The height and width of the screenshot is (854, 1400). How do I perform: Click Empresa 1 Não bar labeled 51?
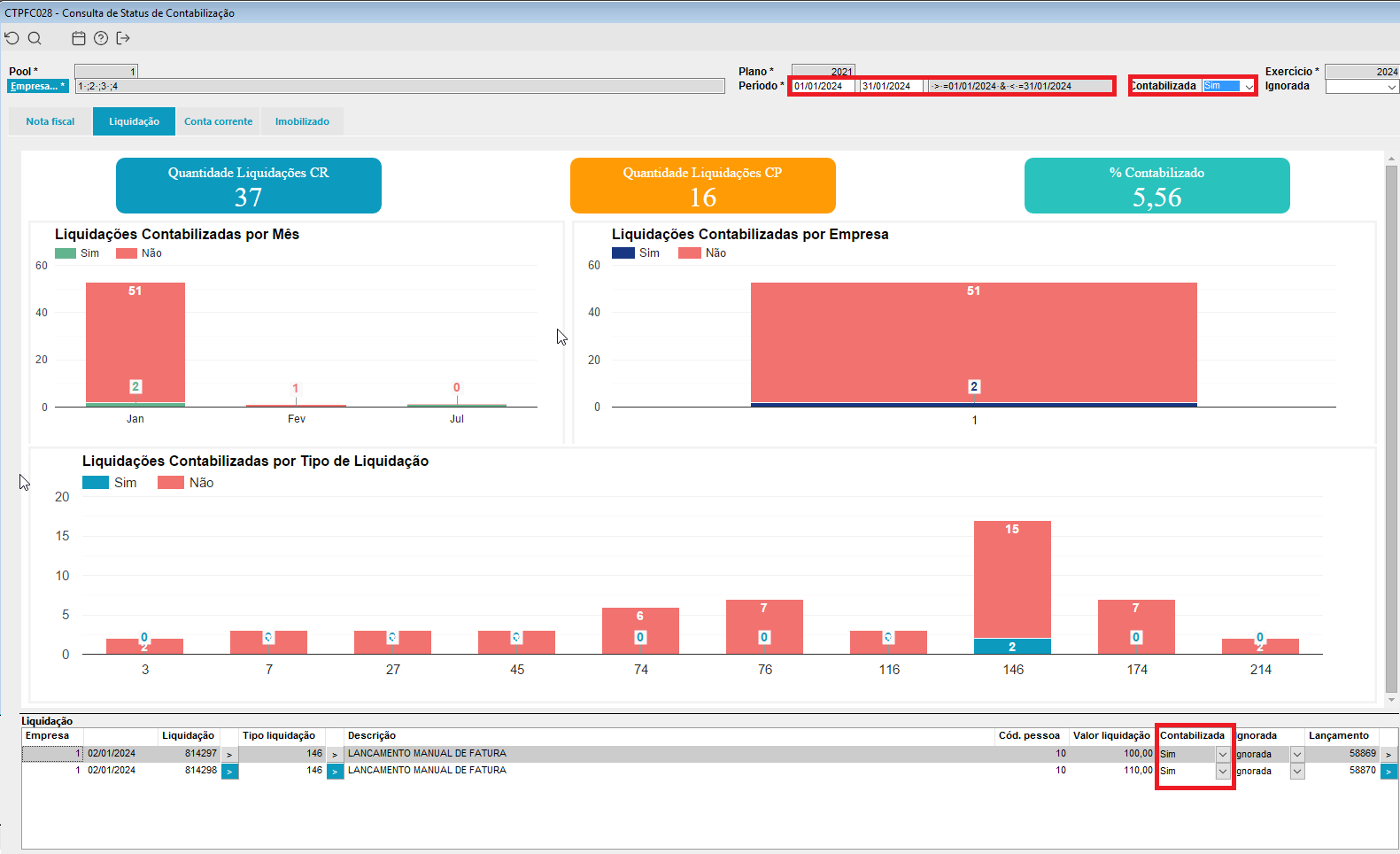pyautogui.click(x=974, y=342)
